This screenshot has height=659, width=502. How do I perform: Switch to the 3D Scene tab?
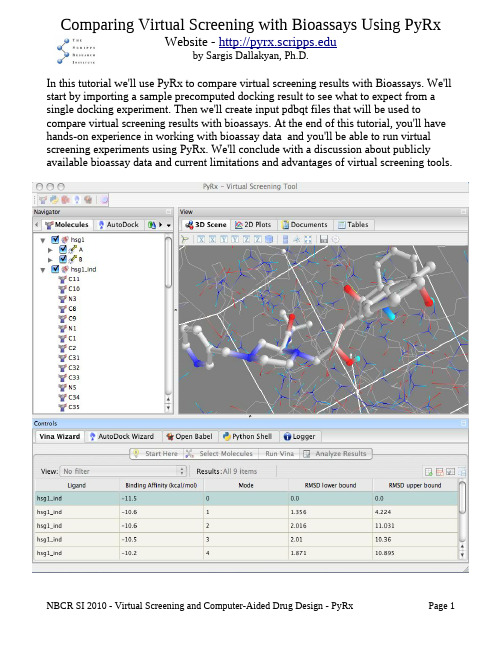coord(206,225)
